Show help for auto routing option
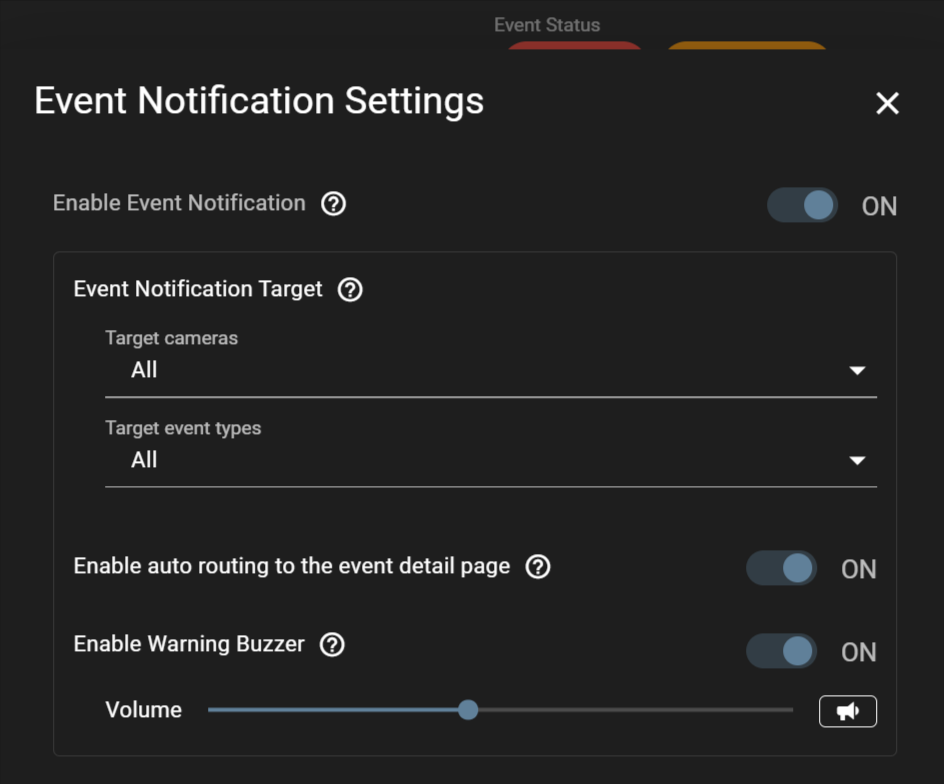The image size is (944, 784). point(538,567)
